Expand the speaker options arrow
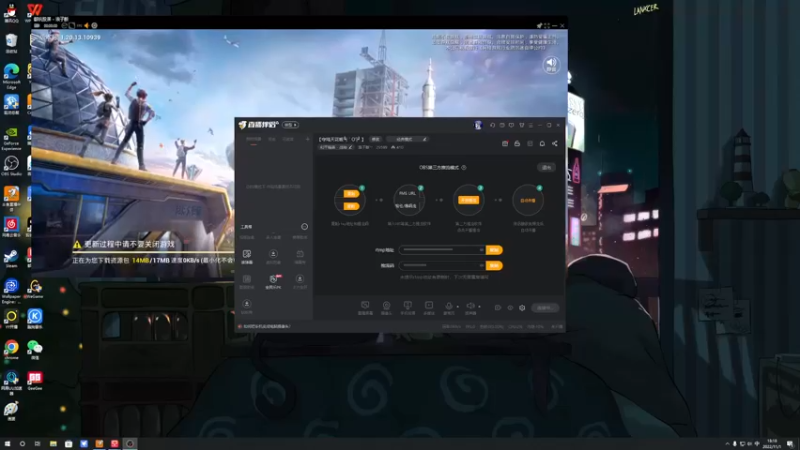This screenshot has width=800, height=450. click(479, 307)
